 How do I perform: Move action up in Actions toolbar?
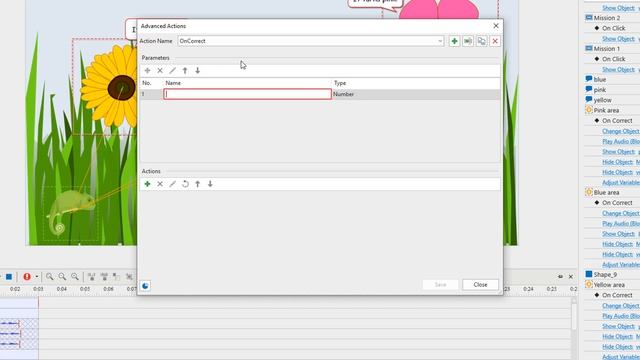(x=198, y=184)
